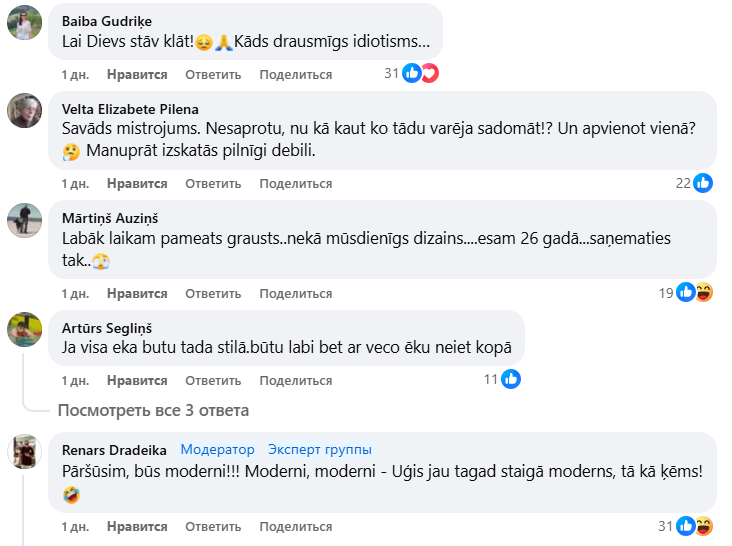Viewport: 732px width, 546px height.
Task: Show the like reaction on Velta's comment
Action: (703, 183)
